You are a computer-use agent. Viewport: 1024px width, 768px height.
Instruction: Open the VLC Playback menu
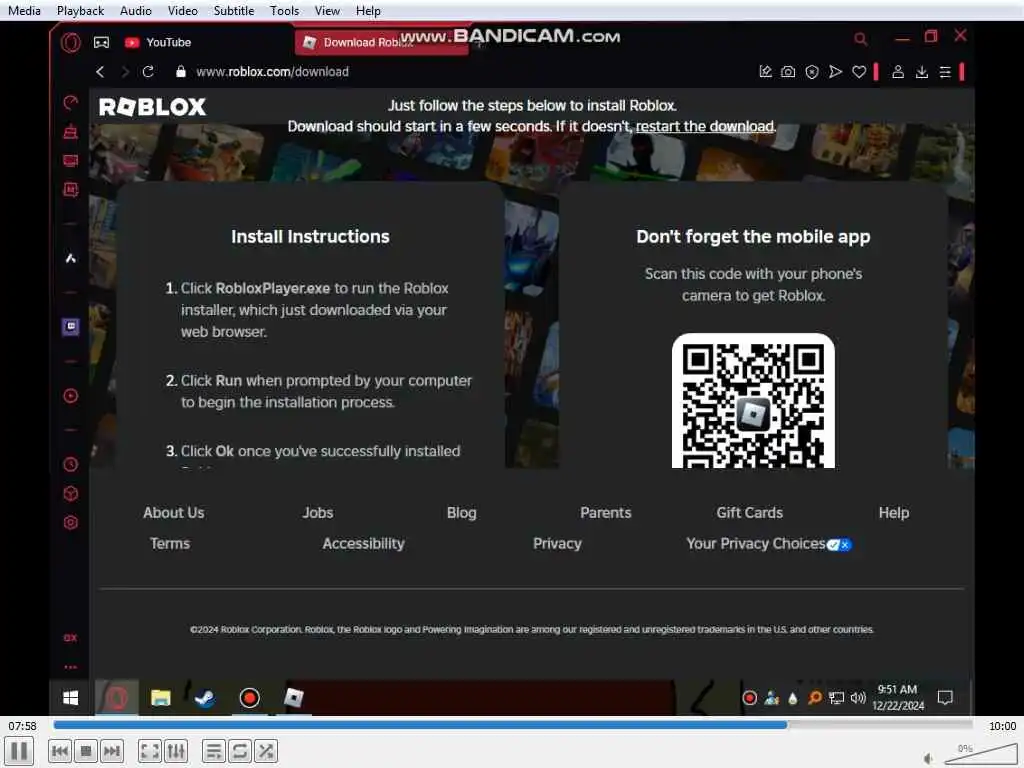80,10
